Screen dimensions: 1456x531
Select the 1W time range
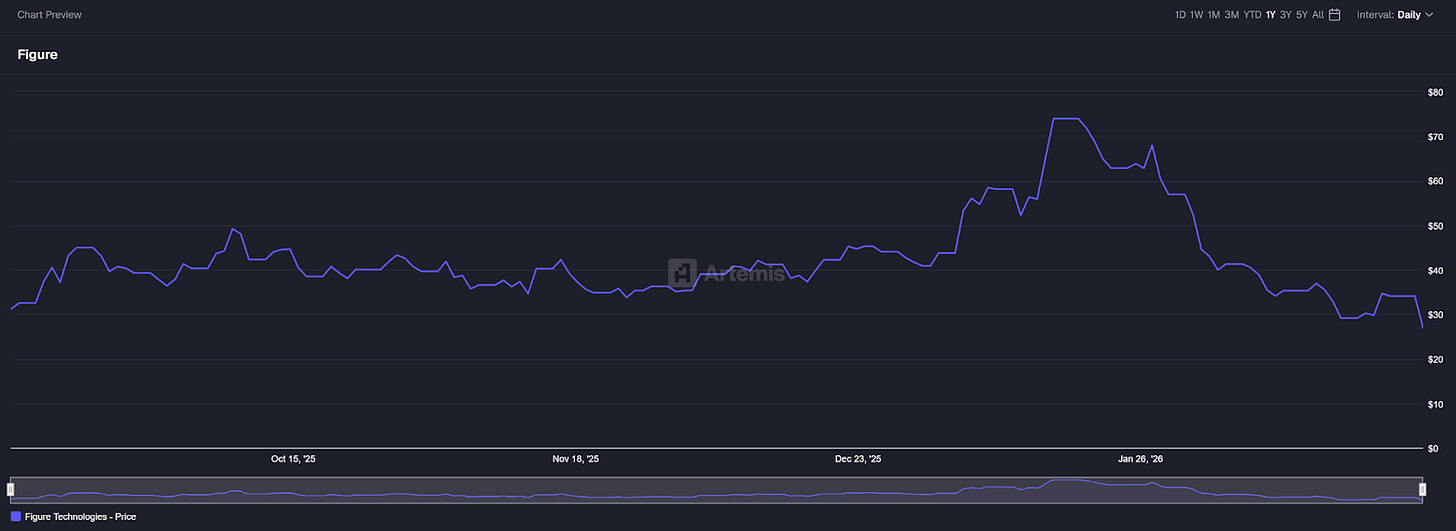1197,15
